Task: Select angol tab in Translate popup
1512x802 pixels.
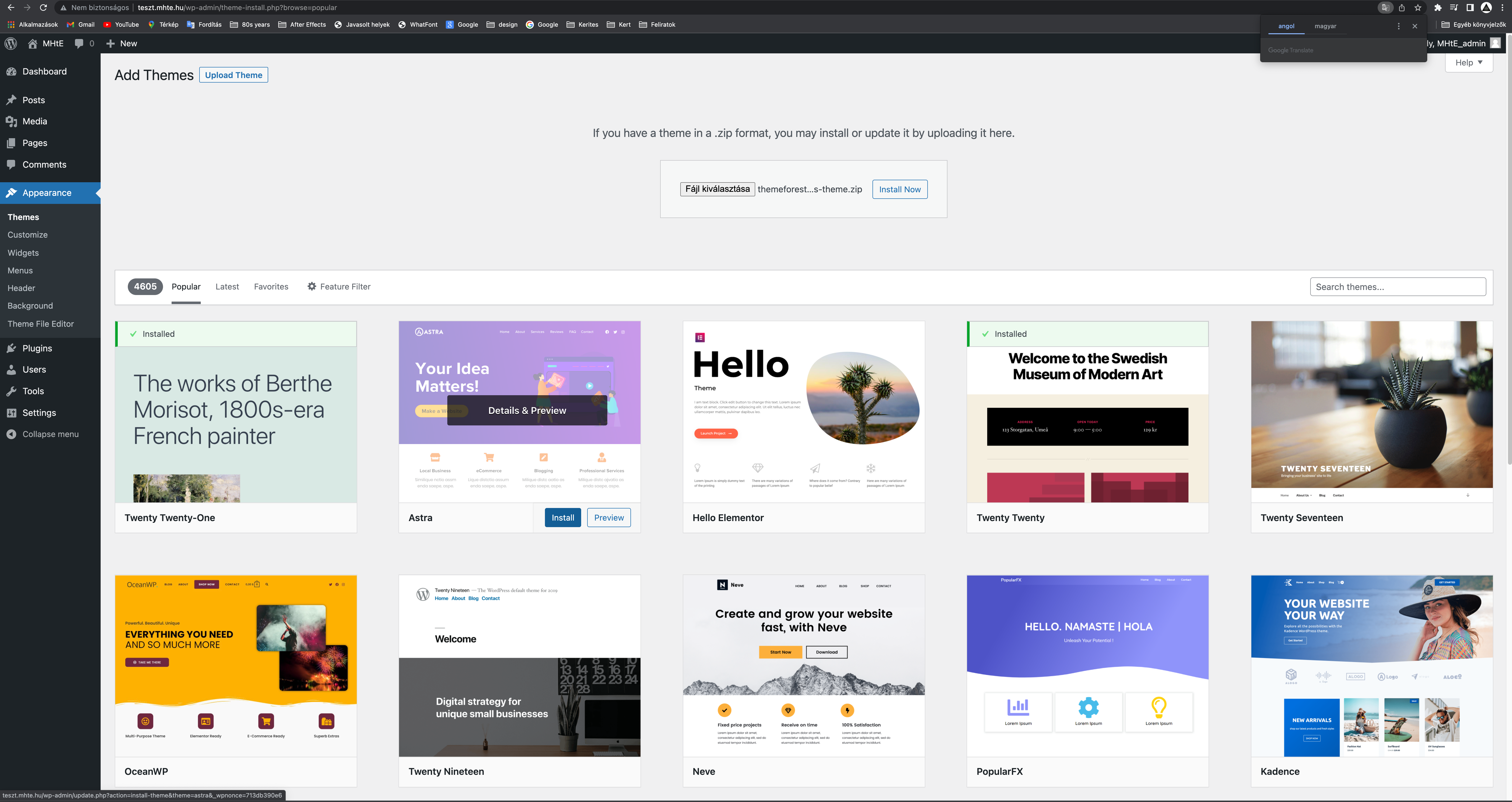Action: point(1286,26)
